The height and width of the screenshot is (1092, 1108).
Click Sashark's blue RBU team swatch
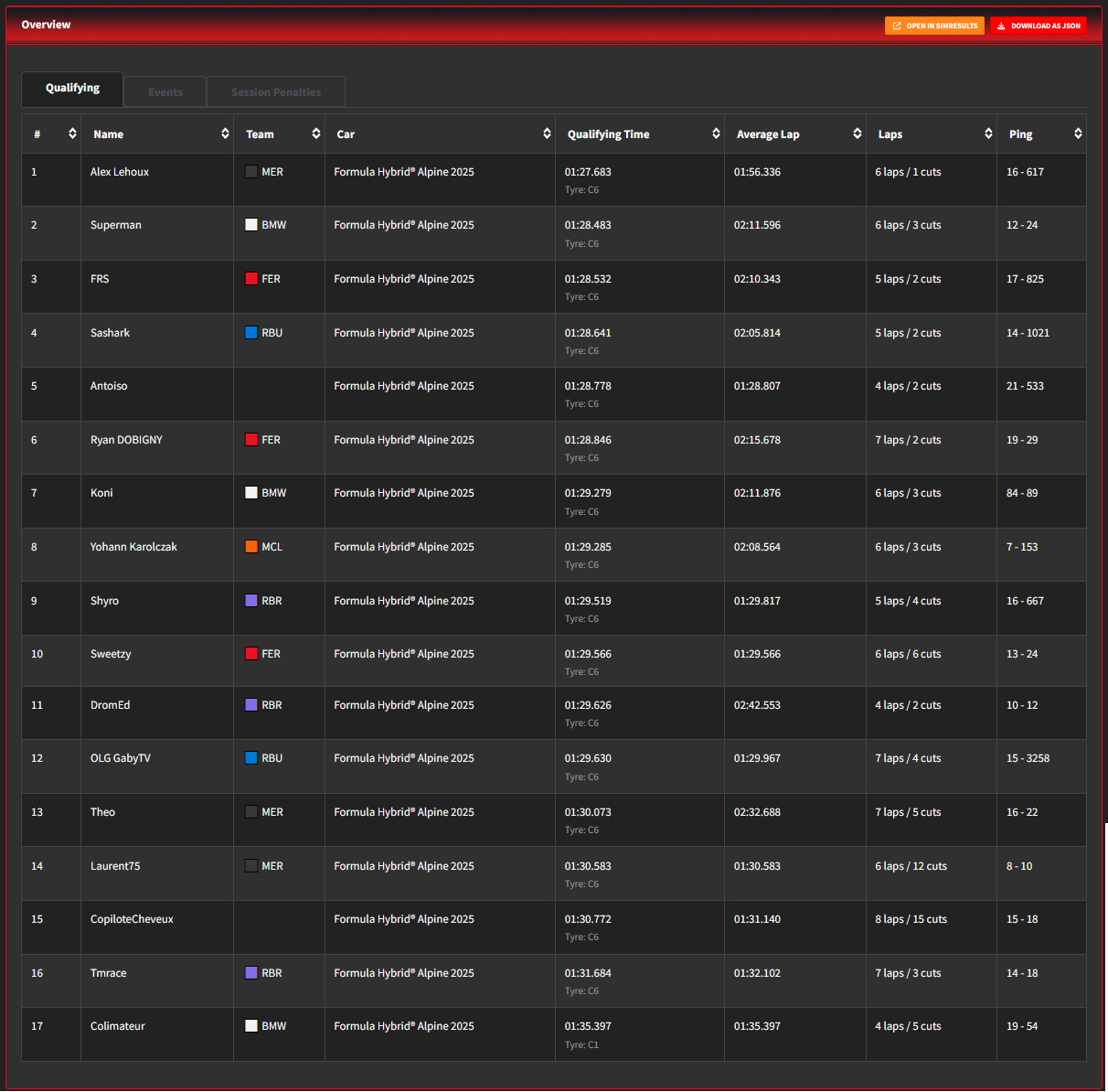(x=251, y=333)
